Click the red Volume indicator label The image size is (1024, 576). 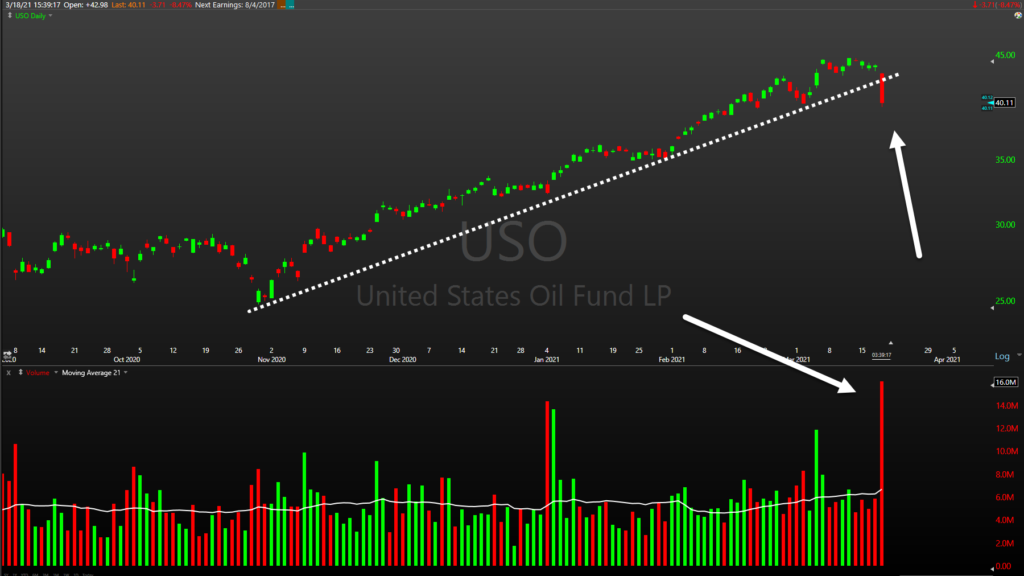(38, 373)
